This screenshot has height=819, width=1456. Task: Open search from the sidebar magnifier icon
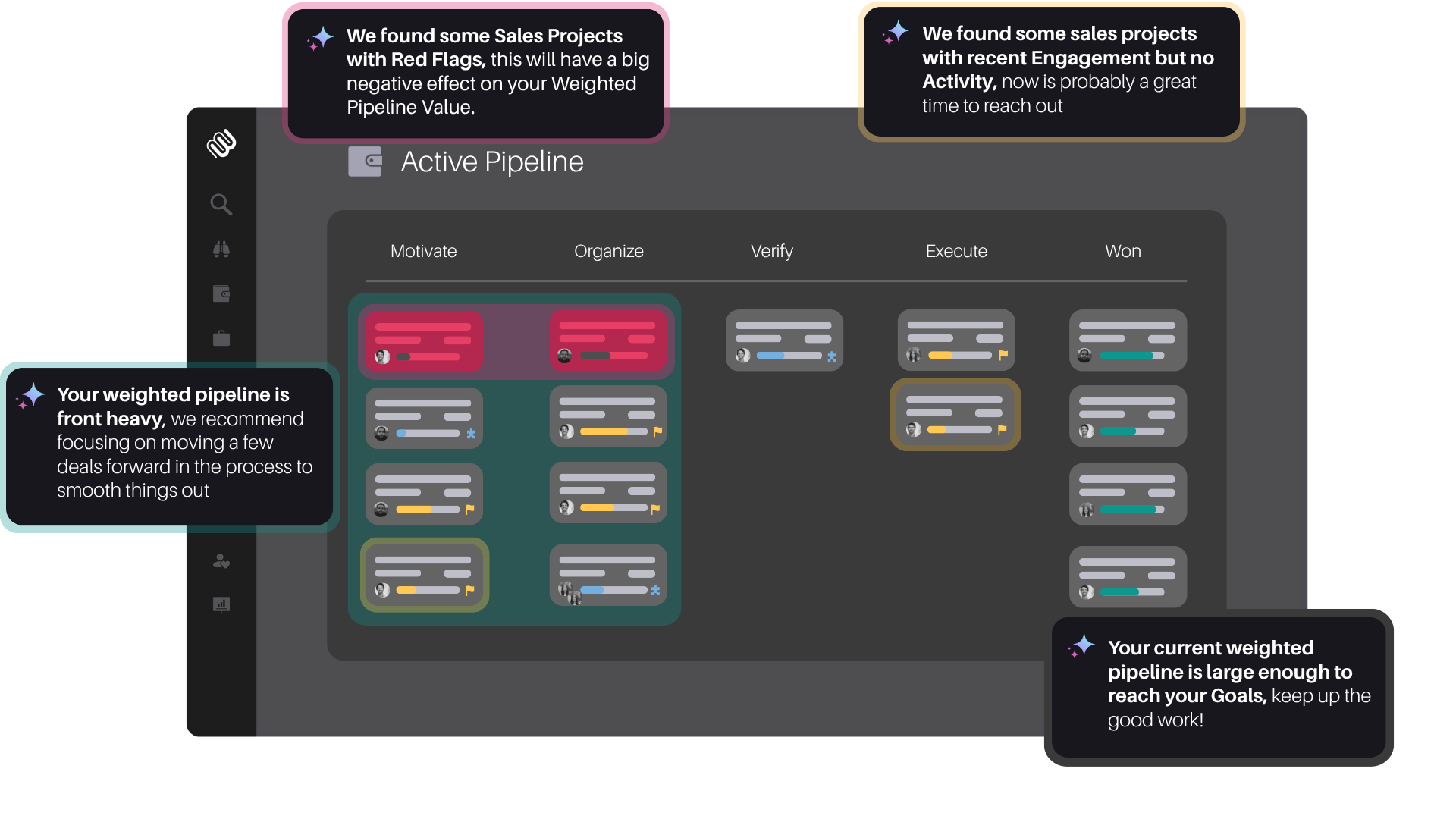coord(221,204)
